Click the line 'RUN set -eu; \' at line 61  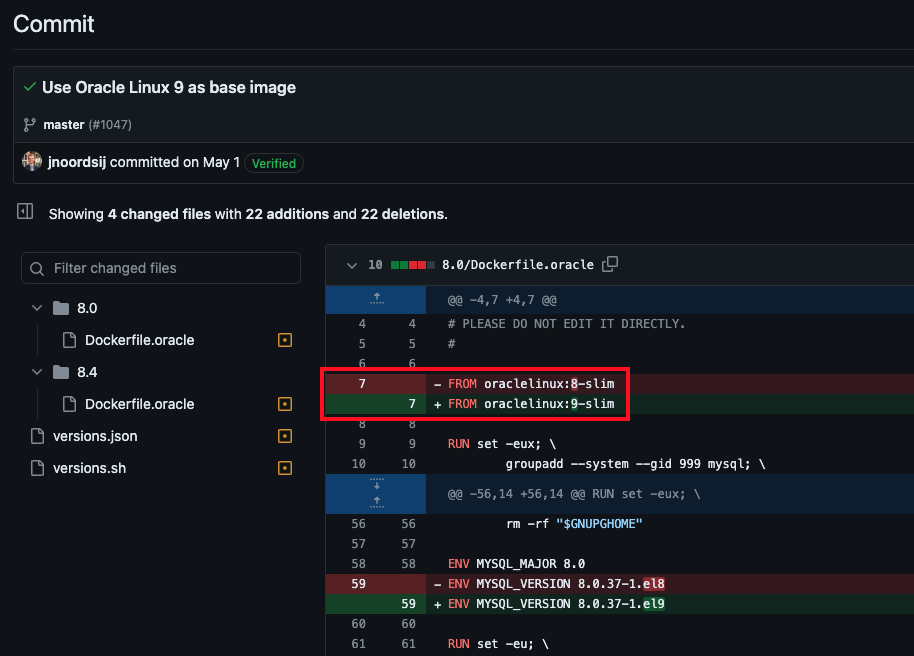498,644
